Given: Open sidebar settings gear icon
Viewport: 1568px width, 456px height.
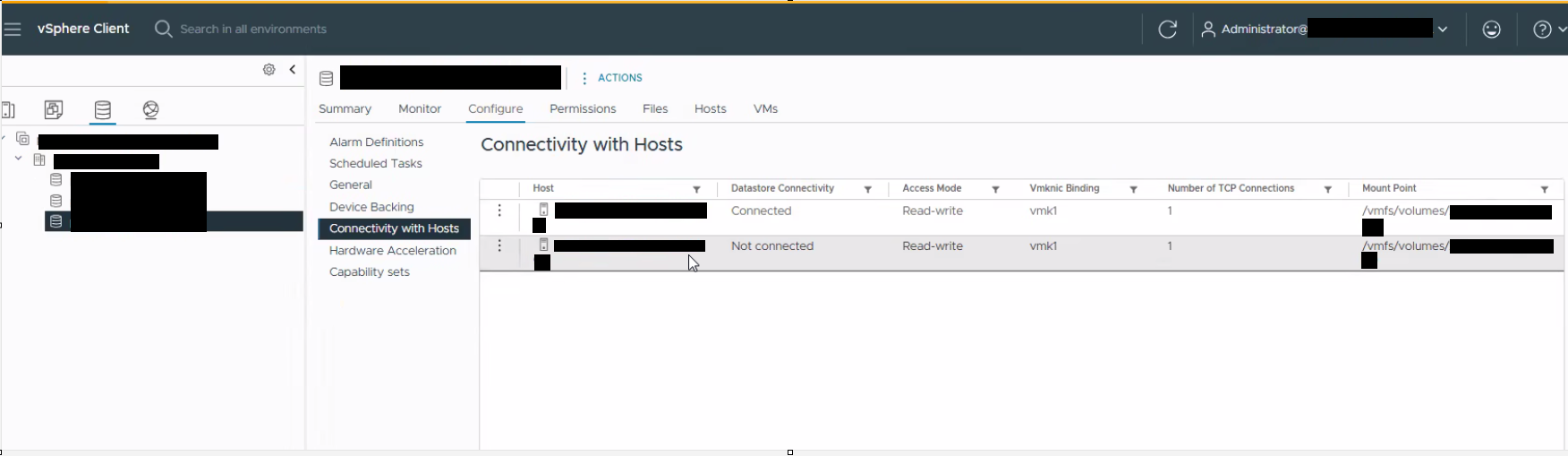Looking at the screenshot, I should pos(268,69).
